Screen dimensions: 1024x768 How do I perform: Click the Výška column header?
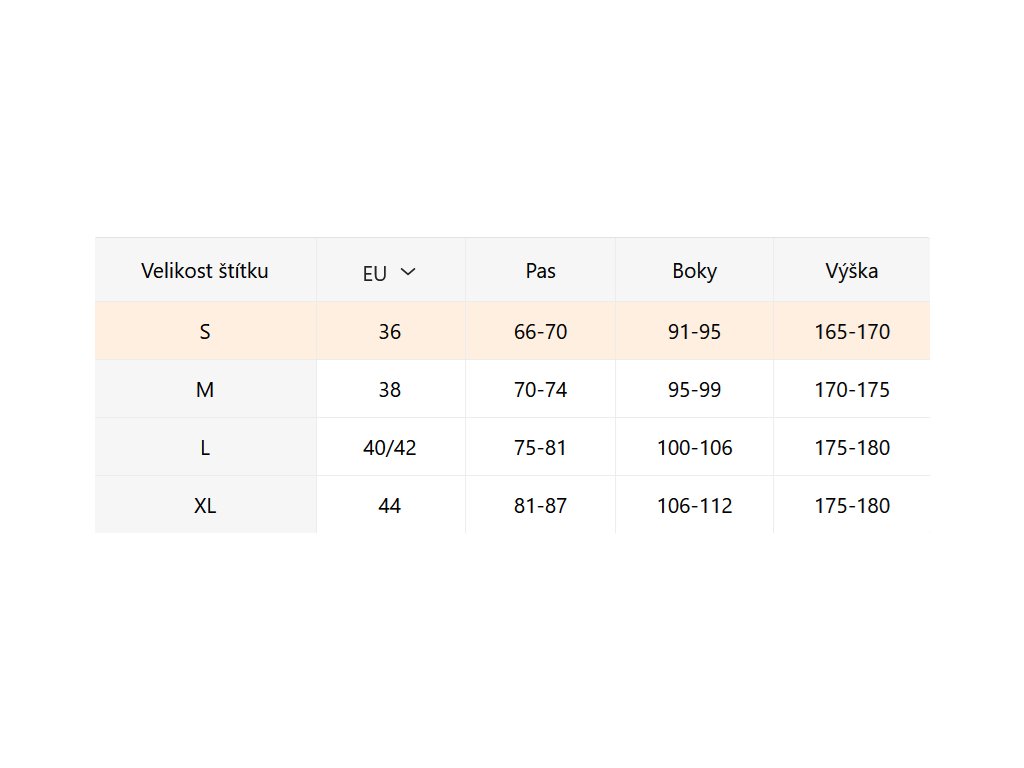coord(852,271)
